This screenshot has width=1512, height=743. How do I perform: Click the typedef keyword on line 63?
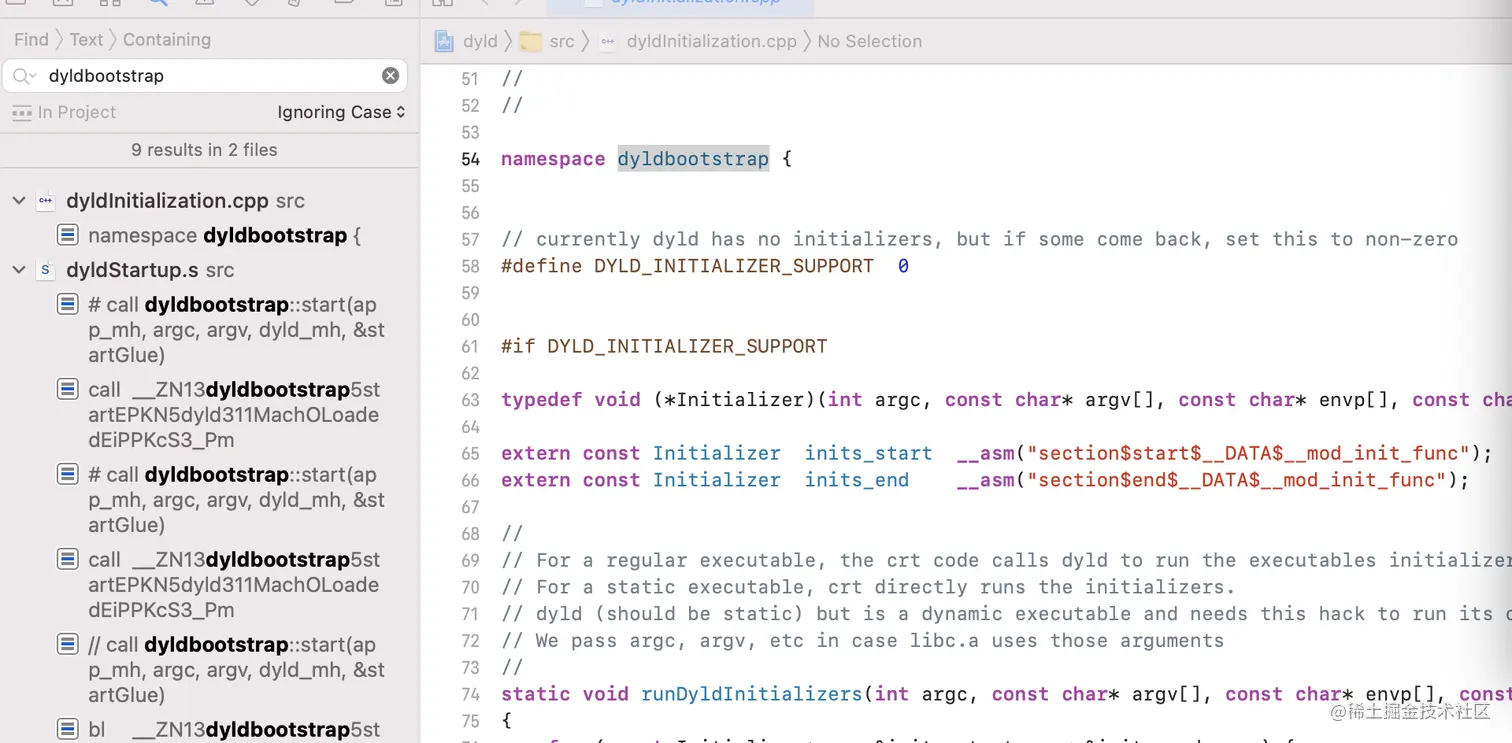541,400
